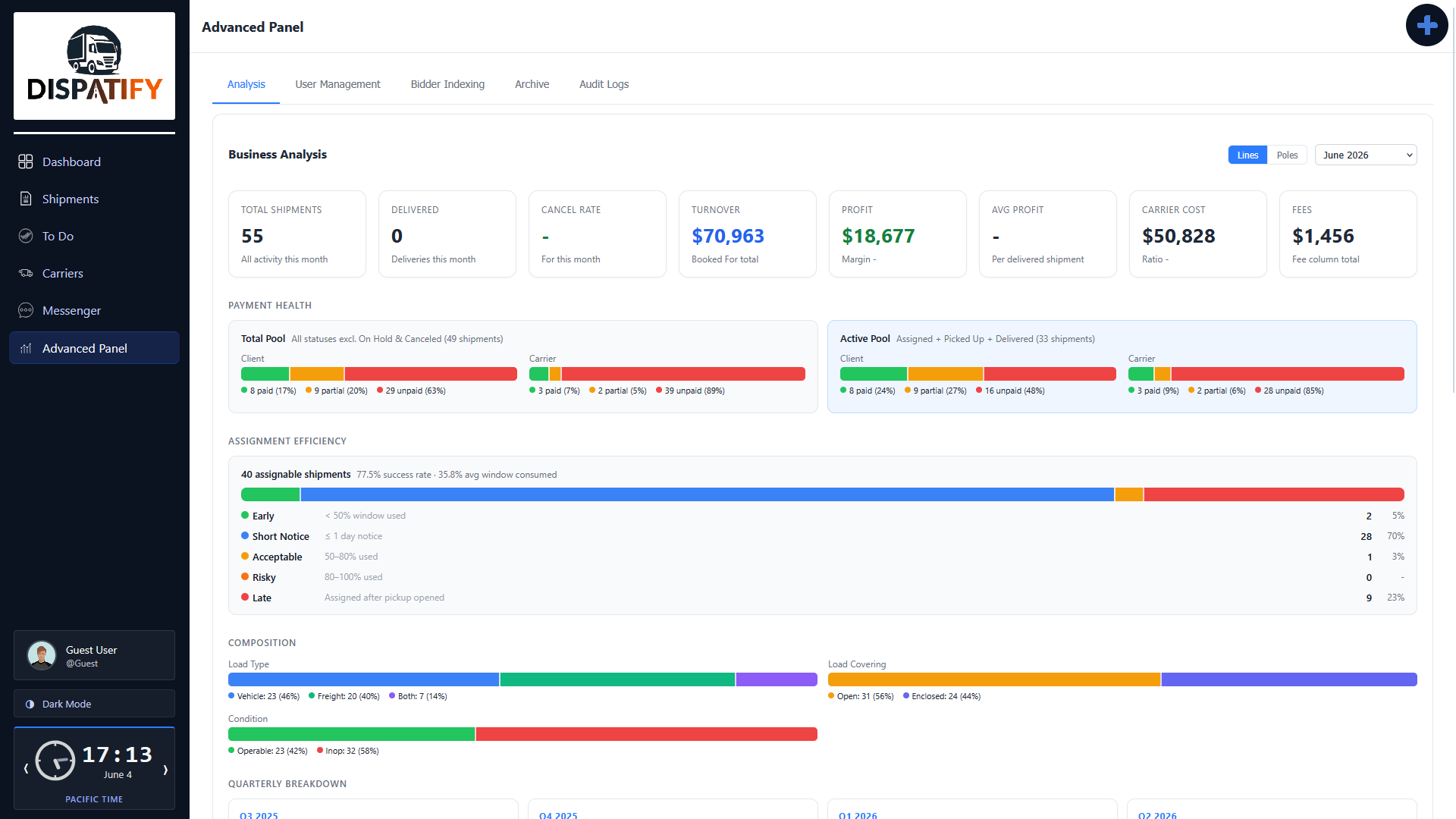Click the Q4 2025 quarterly card heading
The image size is (1456, 819).
(x=558, y=815)
